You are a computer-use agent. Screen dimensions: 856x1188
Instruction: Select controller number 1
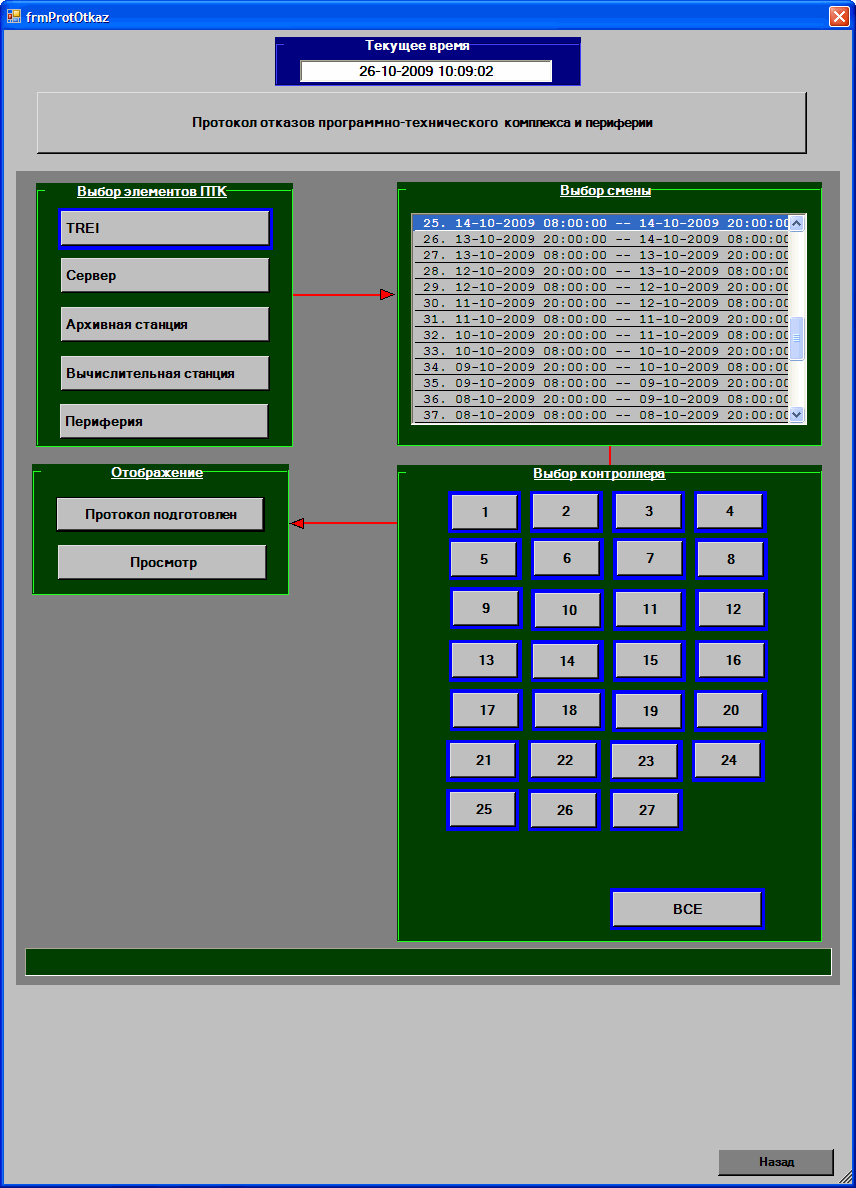tap(485, 511)
